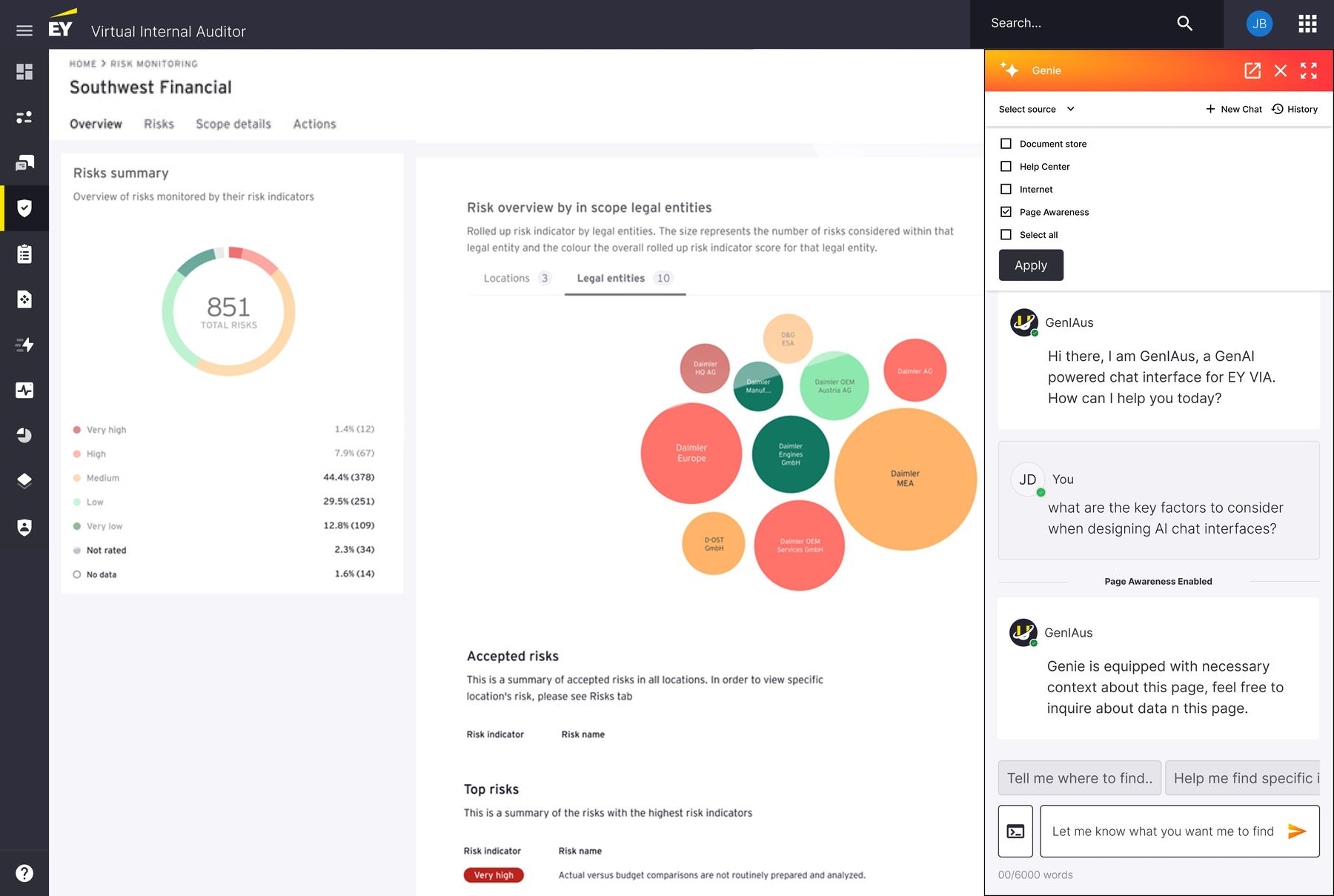Screen dimensions: 1334x896
Task: Send the Genie chat message
Action: (x=1297, y=831)
